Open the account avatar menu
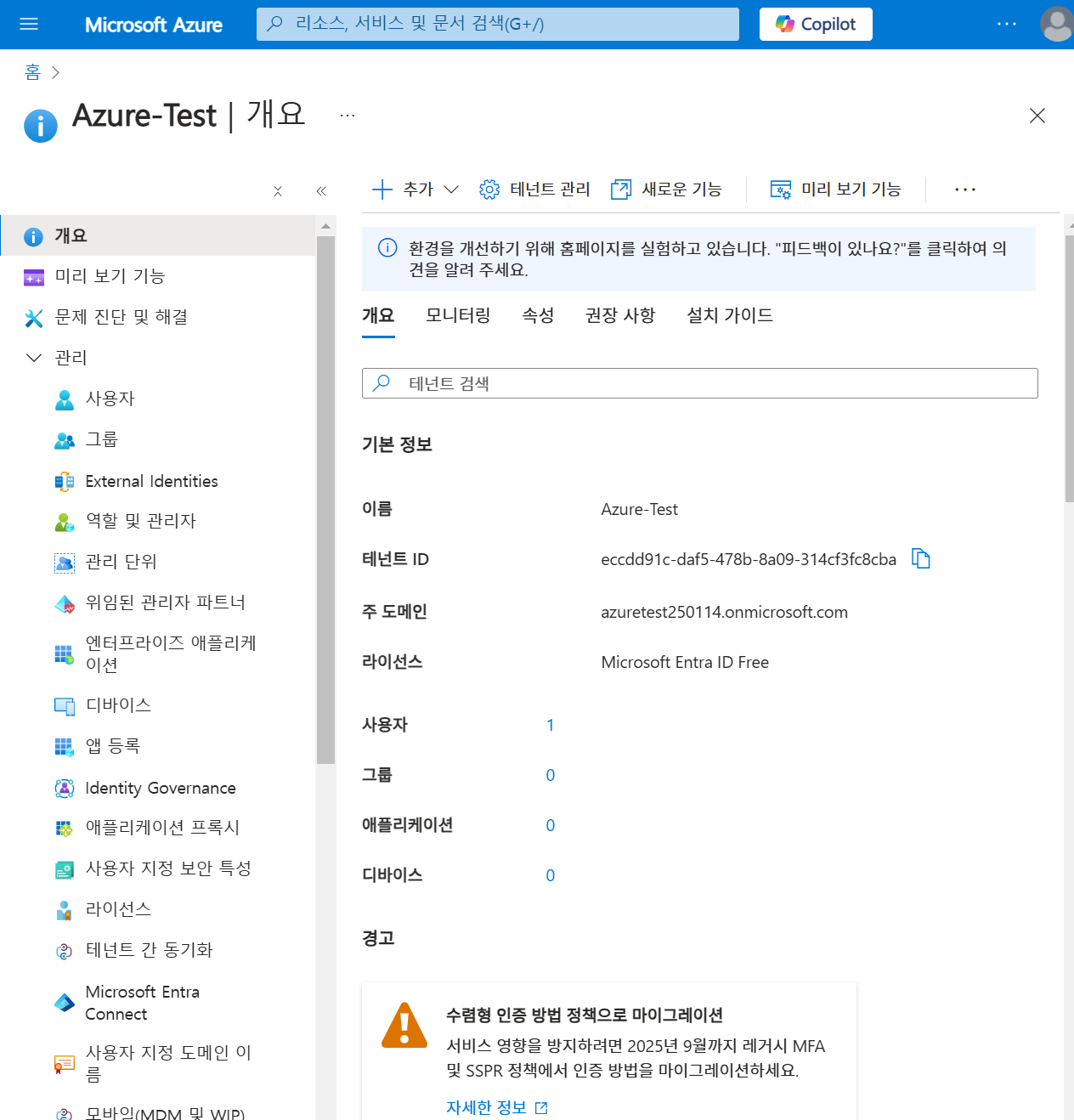 1057,24
